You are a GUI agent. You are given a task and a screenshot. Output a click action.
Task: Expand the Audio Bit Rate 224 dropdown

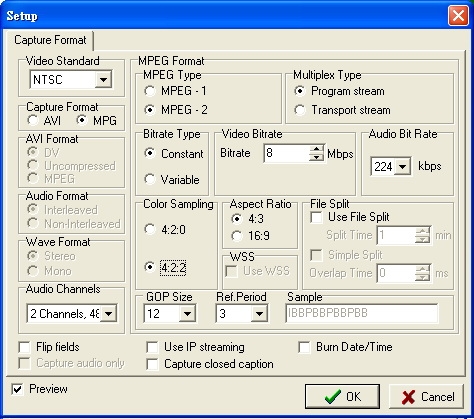[403, 166]
